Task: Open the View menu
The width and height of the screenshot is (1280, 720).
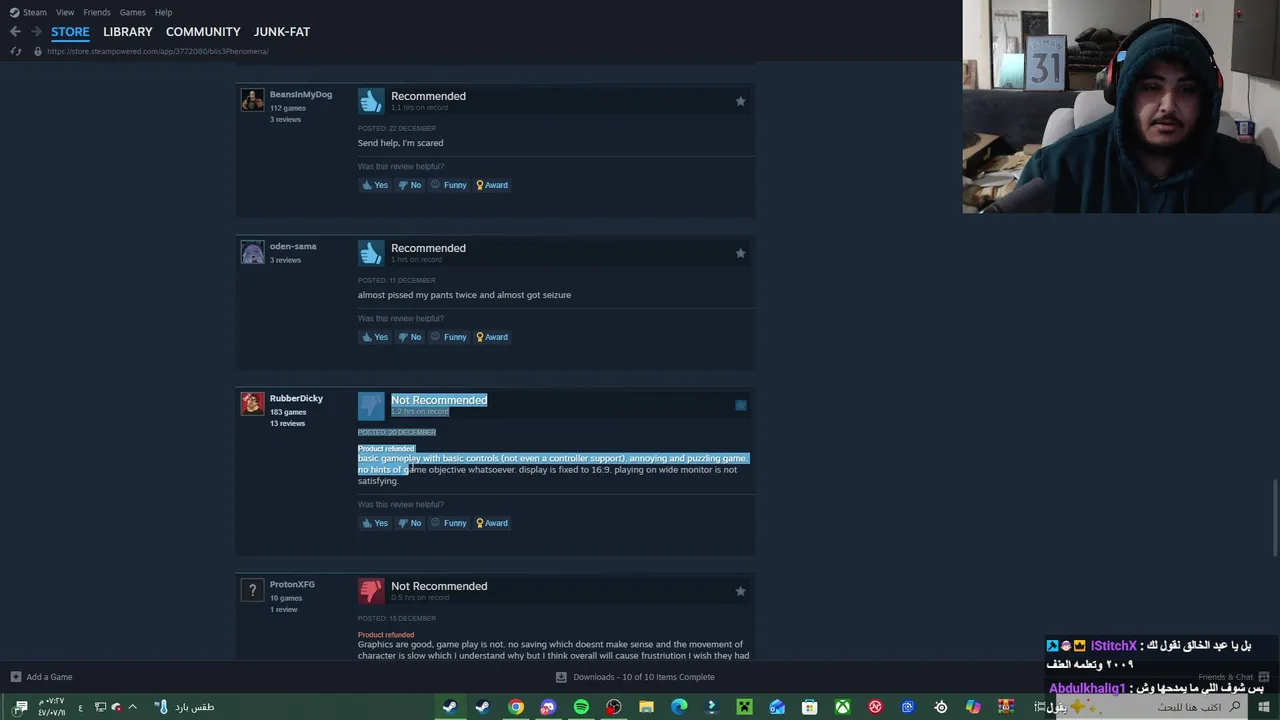Action: click(x=65, y=12)
